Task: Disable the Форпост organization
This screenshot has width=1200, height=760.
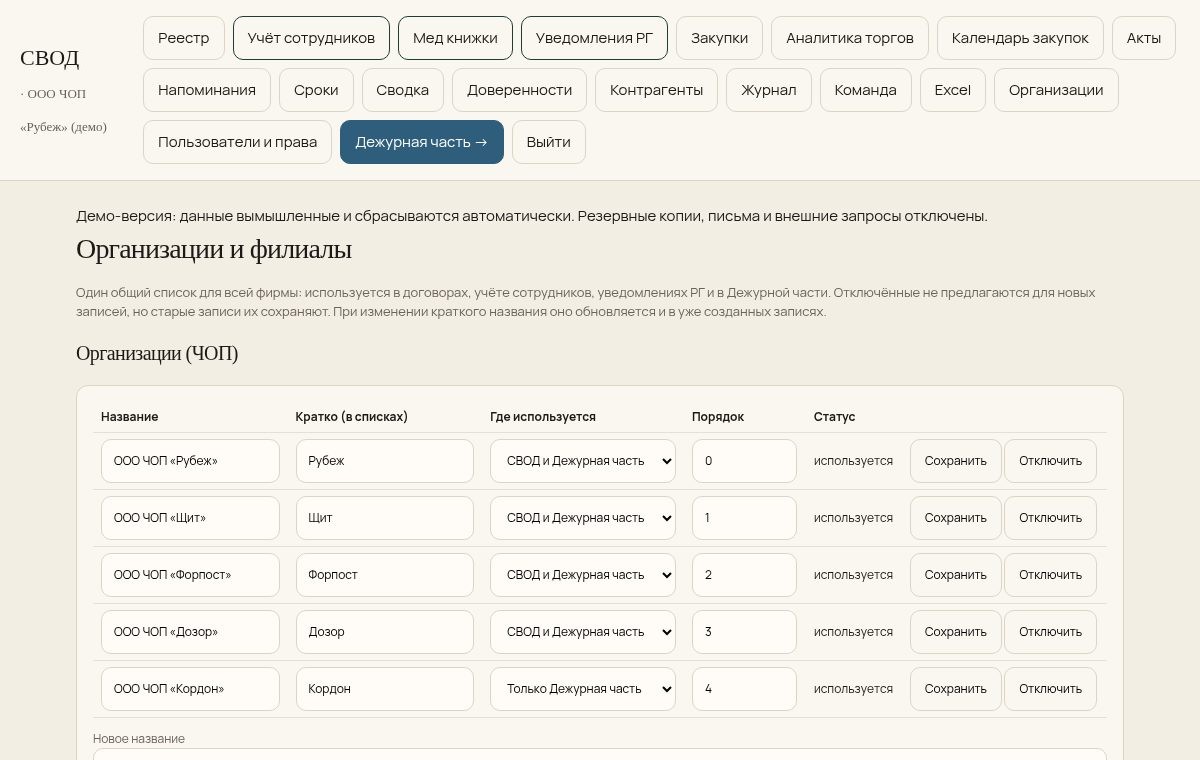Action: pyautogui.click(x=1050, y=575)
